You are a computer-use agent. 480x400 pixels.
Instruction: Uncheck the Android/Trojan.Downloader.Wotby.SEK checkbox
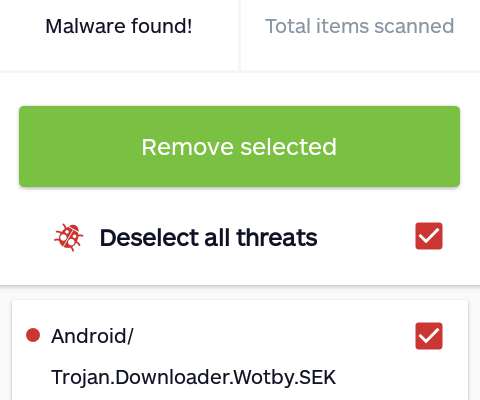429,336
